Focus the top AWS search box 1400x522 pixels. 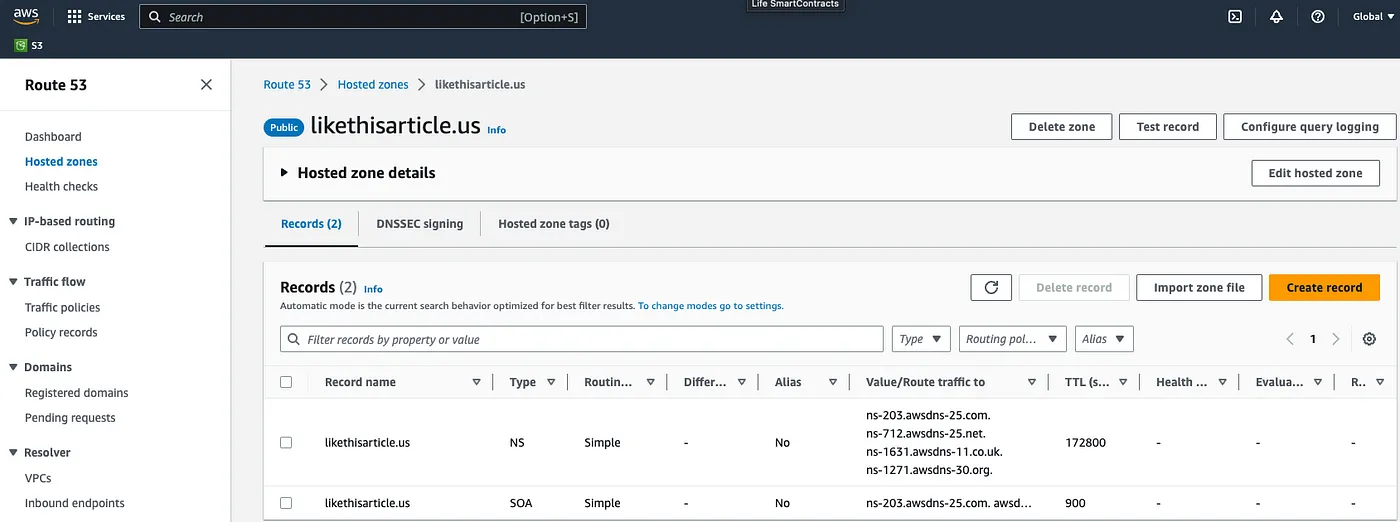(363, 17)
